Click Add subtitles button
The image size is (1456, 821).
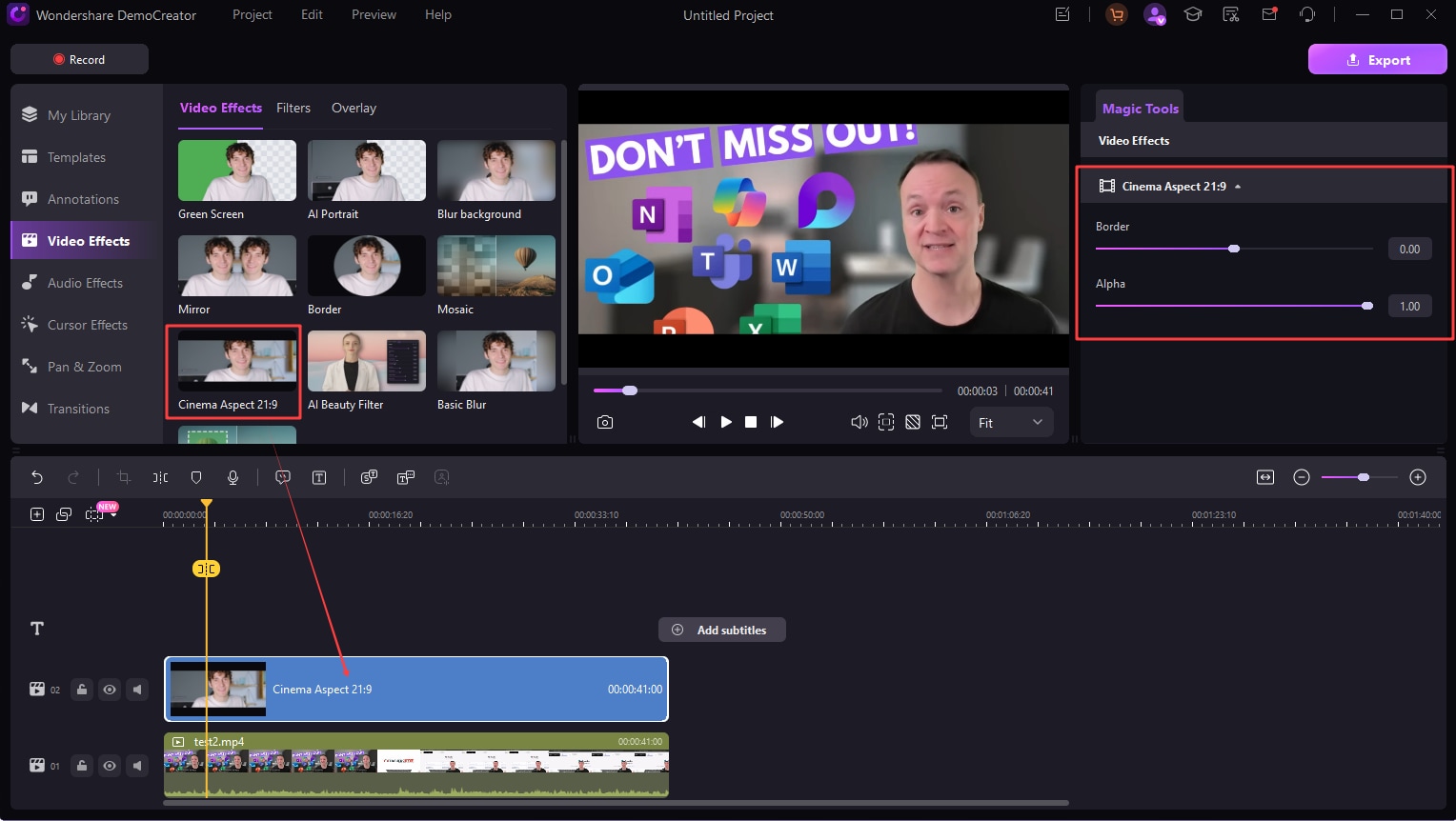click(x=721, y=630)
